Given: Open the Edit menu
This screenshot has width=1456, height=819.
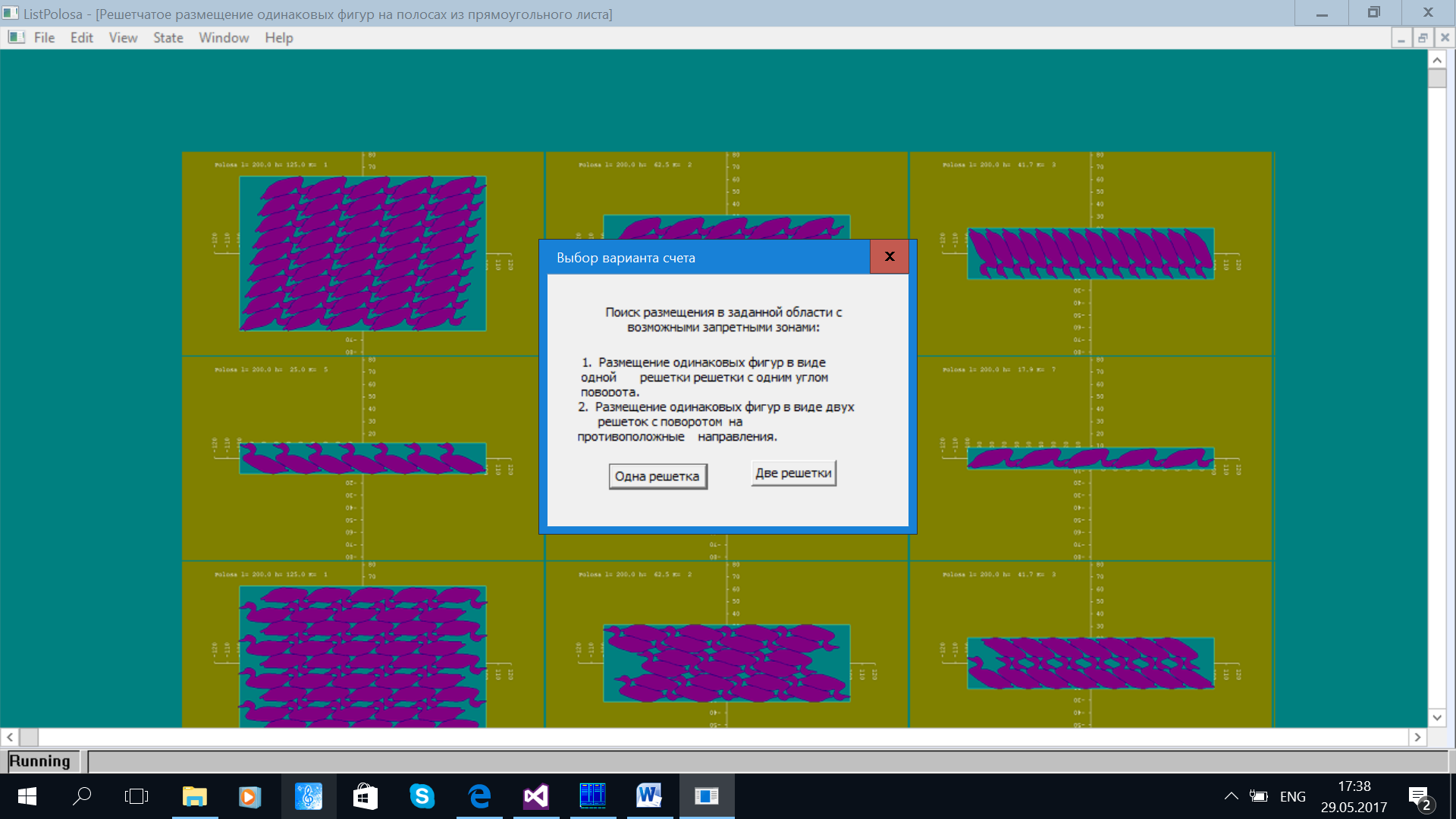Looking at the screenshot, I should coord(81,37).
